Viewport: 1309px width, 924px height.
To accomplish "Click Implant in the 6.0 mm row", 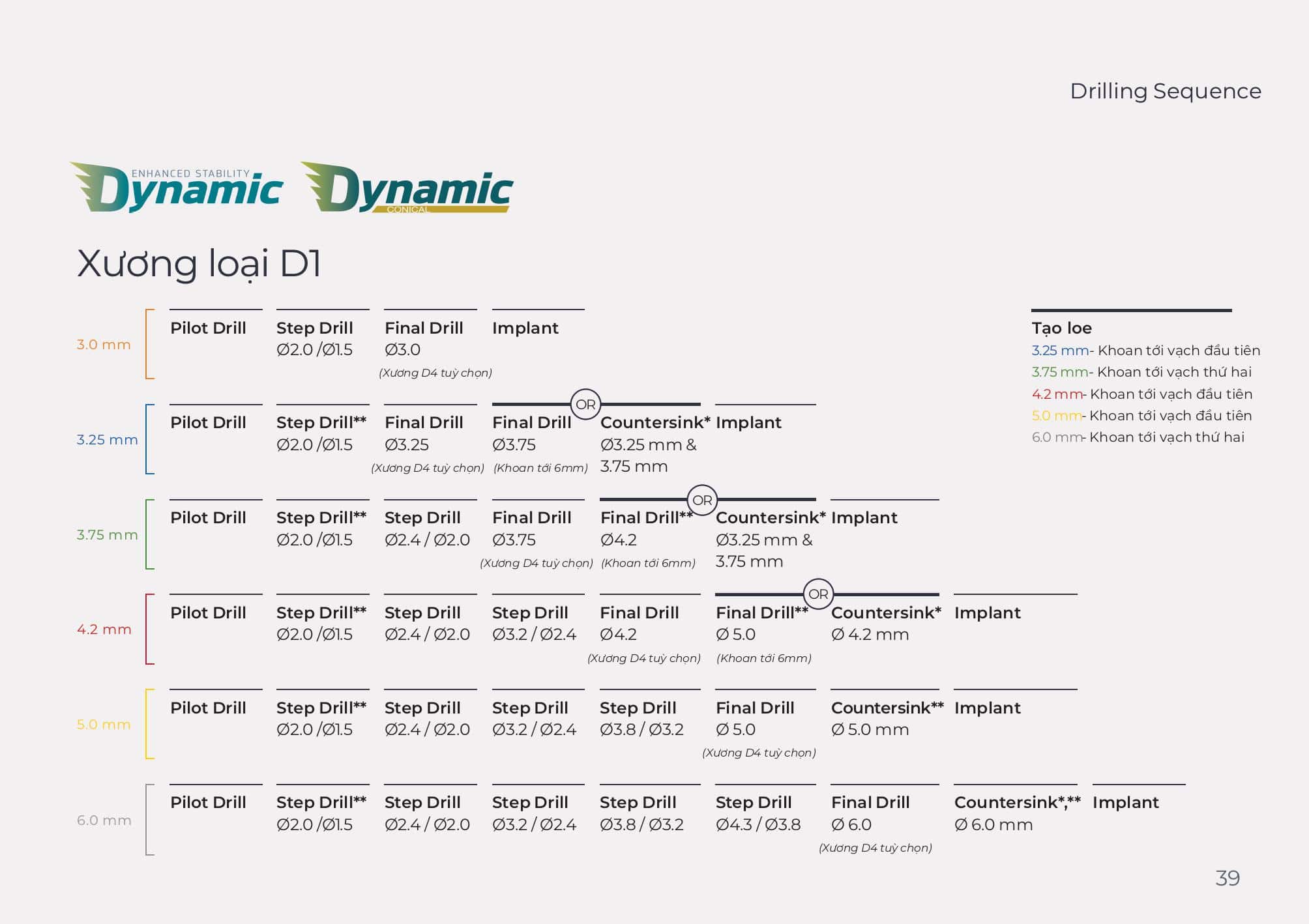I will (x=1125, y=803).
